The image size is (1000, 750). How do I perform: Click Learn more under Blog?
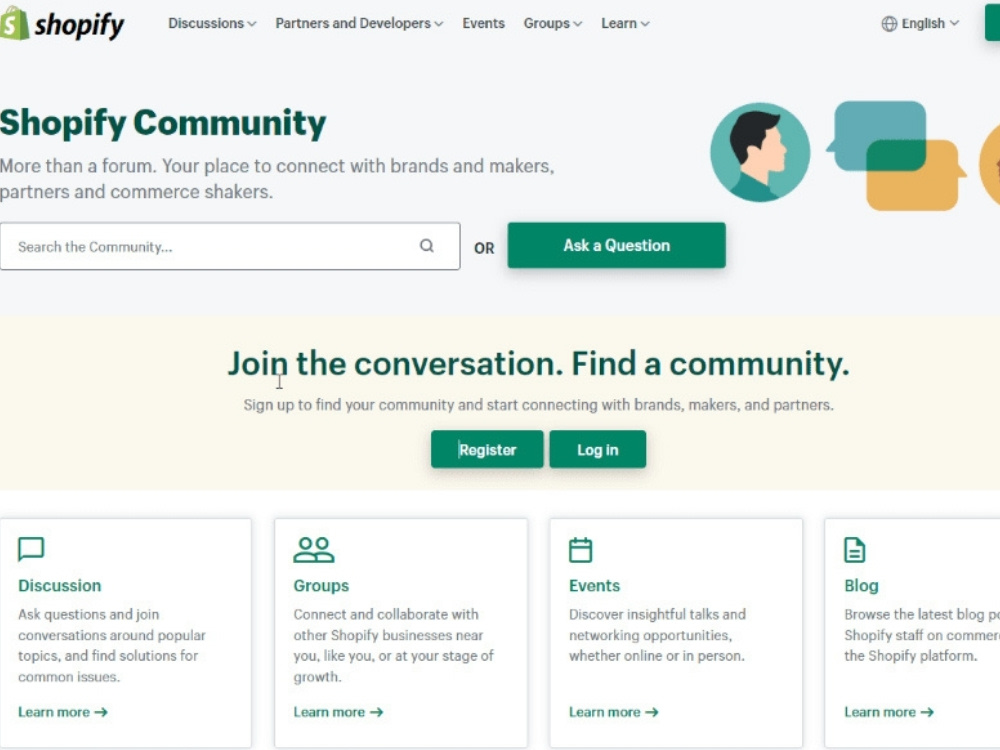[x=889, y=712]
